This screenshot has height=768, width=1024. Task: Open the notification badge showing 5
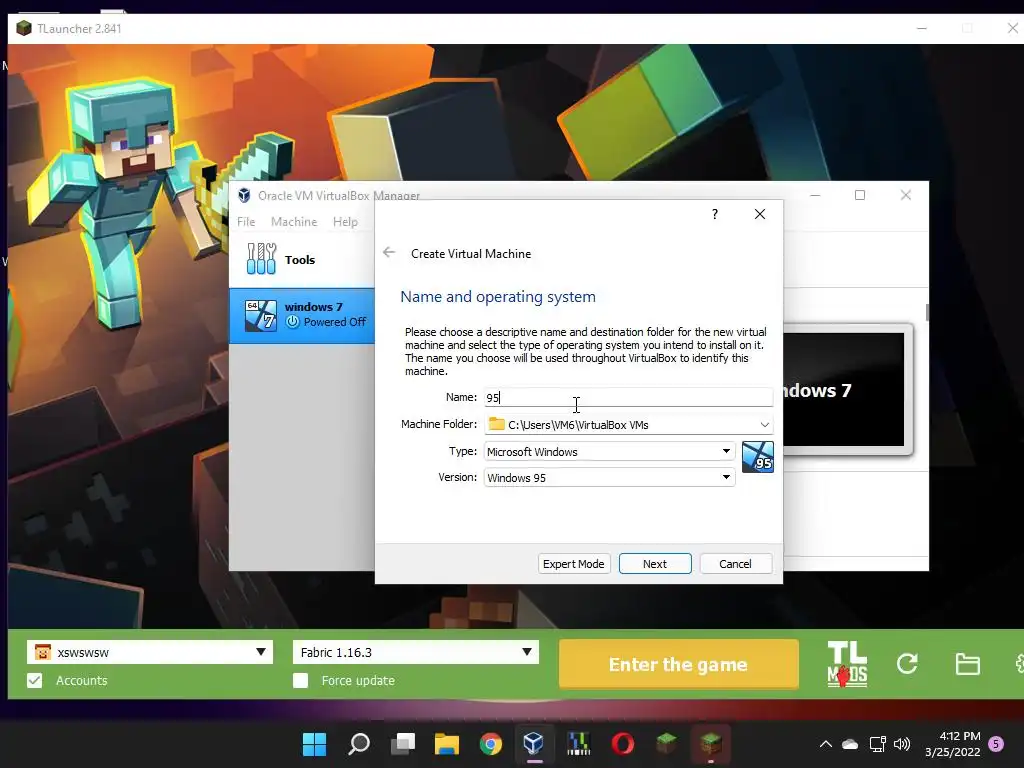(x=996, y=744)
